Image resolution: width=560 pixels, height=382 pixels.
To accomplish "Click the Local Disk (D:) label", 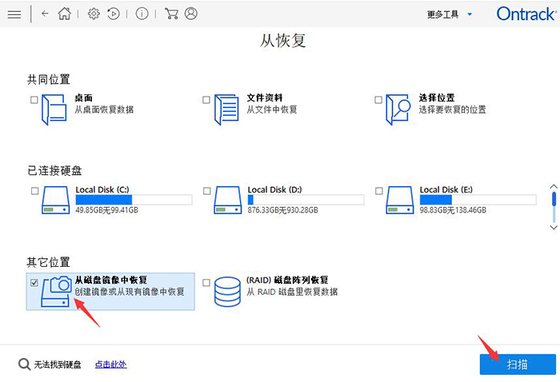I will pyautogui.click(x=275, y=190).
